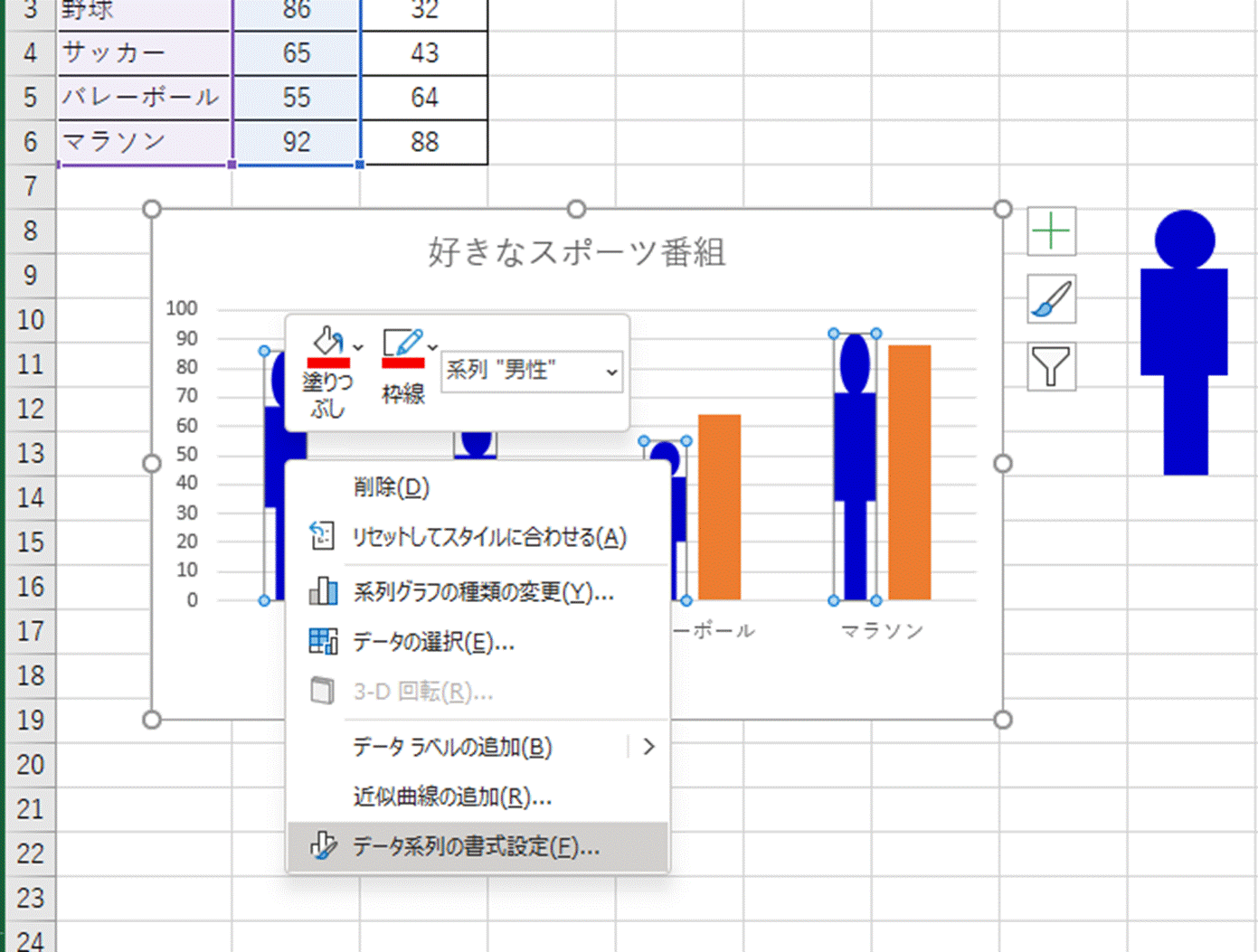Click cell with value 88
The height and width of the screenshot is (952, 1258).
(424, 142)
